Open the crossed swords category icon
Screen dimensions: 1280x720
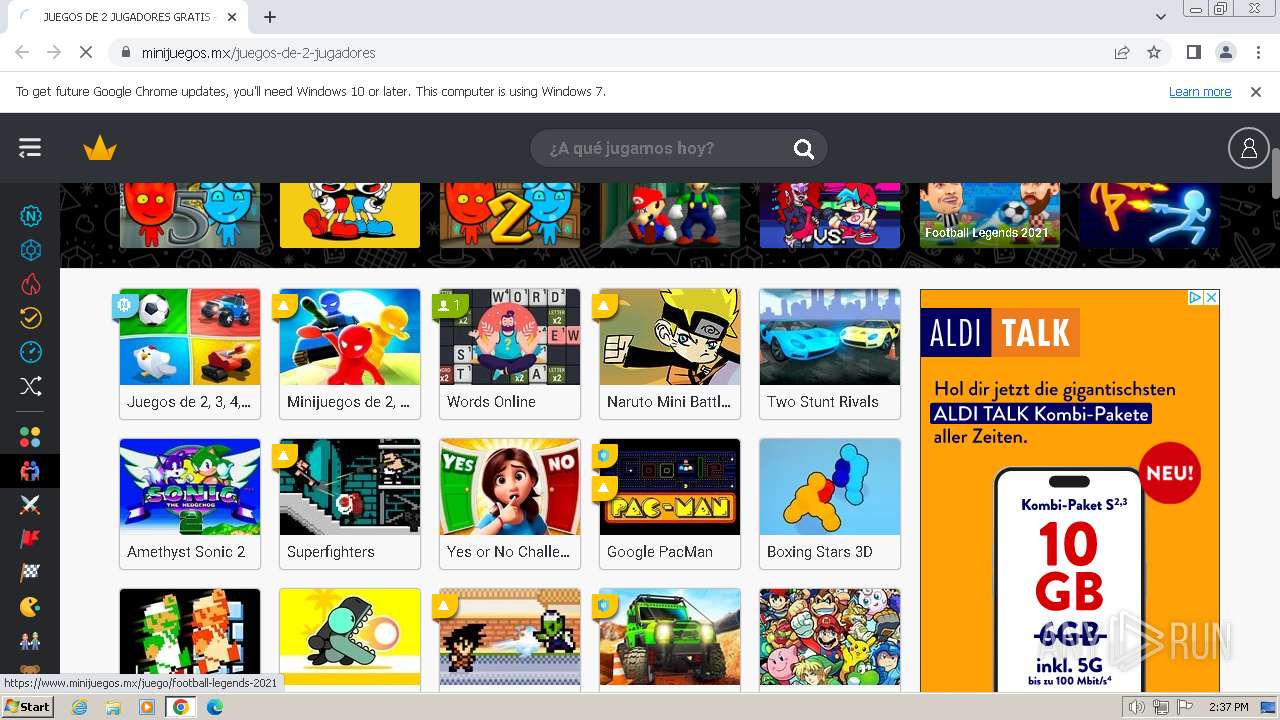point(31,505)
